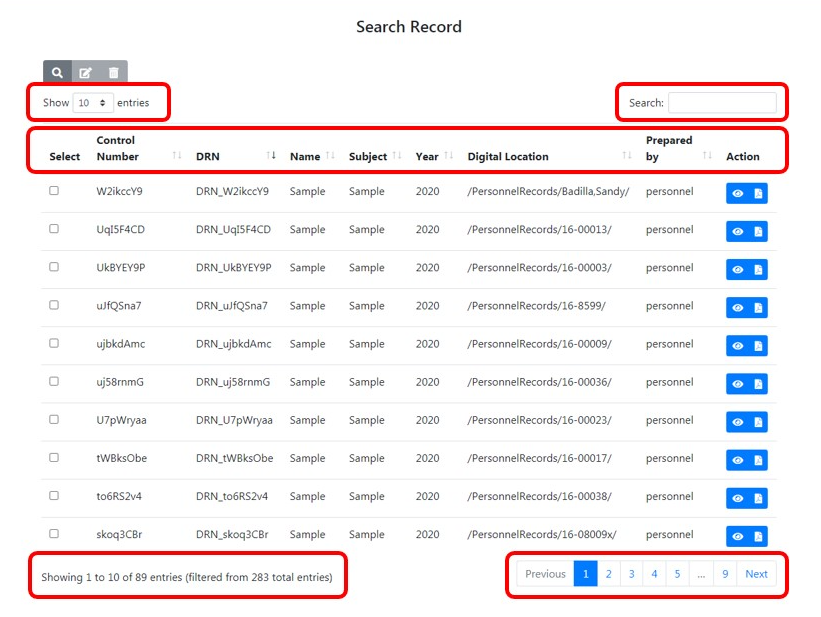Open the PDF file for to6RS2v4
821x617 pixels.
758,498
